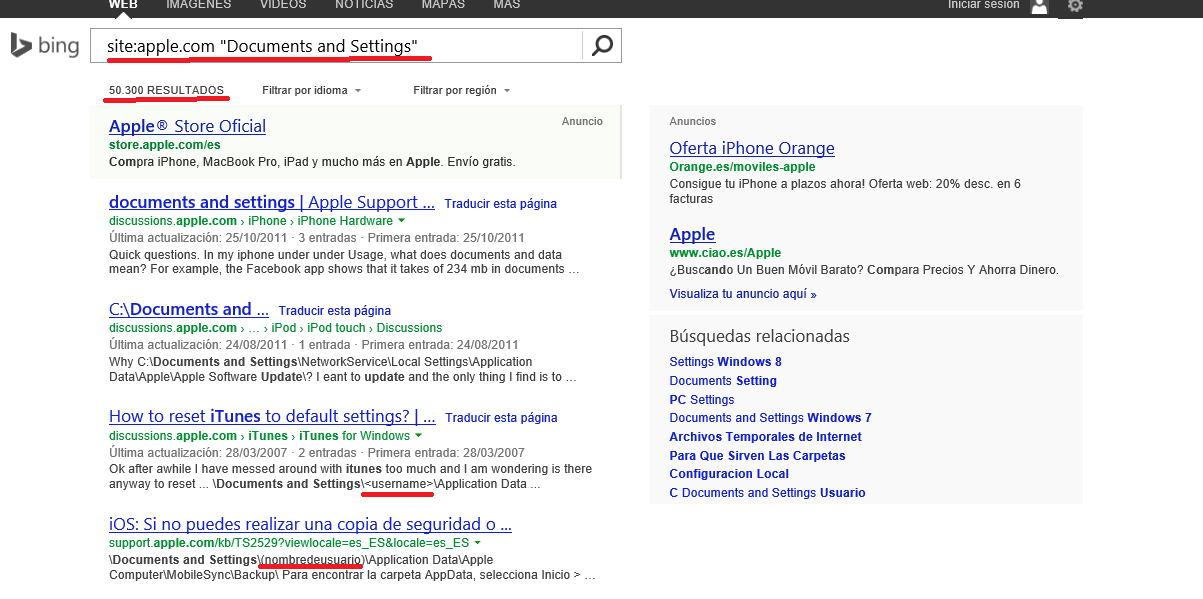Switch to the MAPAS tab
1203x599 pixels.
(x=443, y=5)
